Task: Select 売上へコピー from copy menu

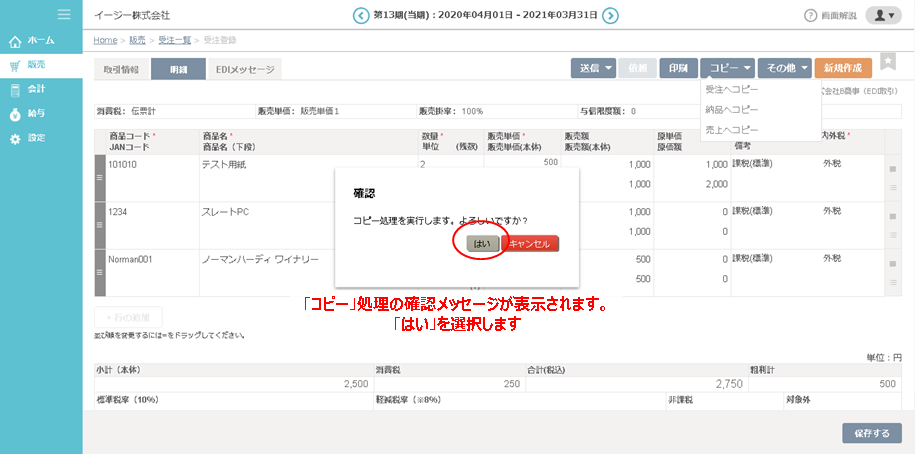Action: (x=732, y=130)
